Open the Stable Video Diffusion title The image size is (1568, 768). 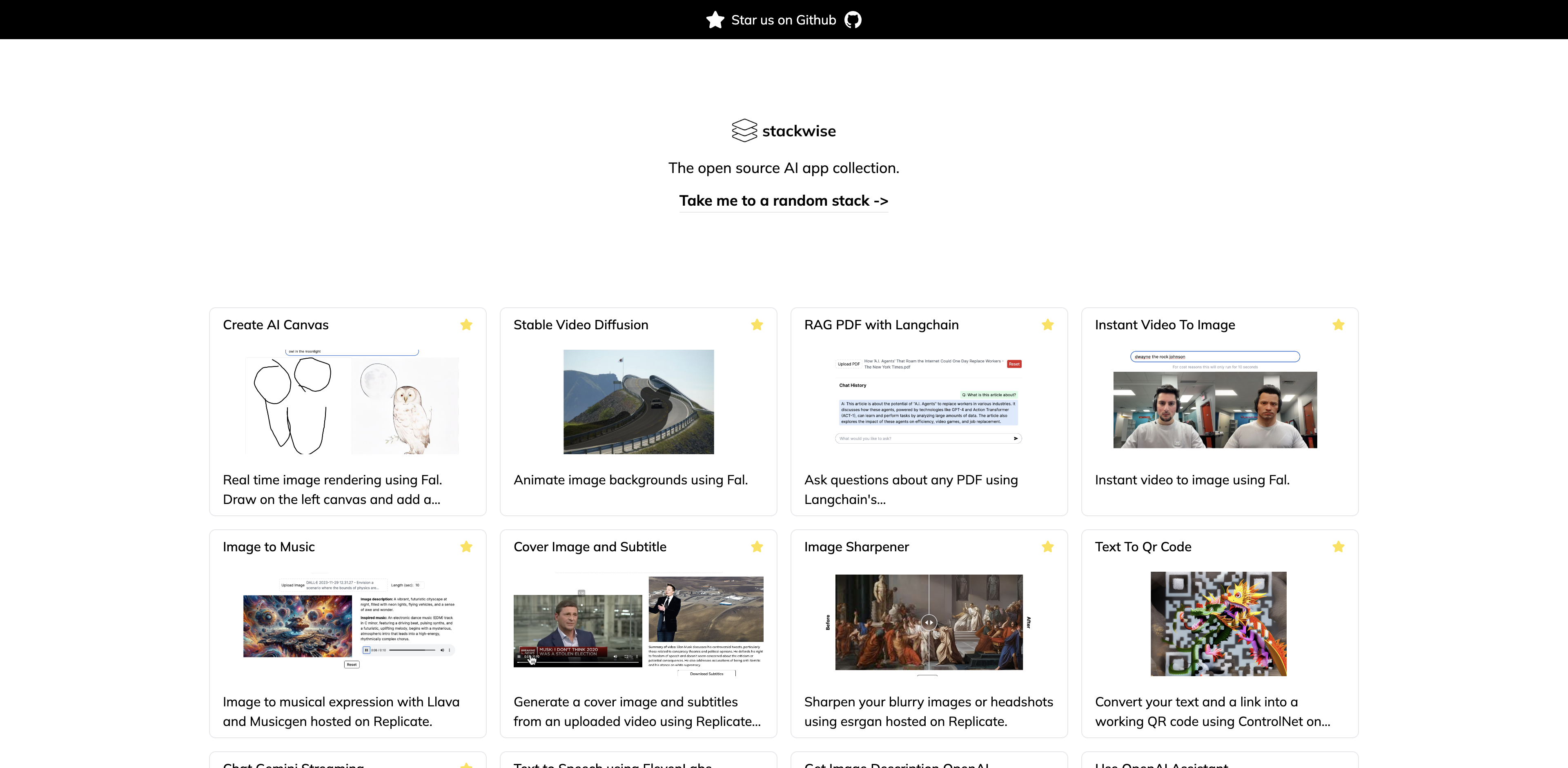click(581, 325)
